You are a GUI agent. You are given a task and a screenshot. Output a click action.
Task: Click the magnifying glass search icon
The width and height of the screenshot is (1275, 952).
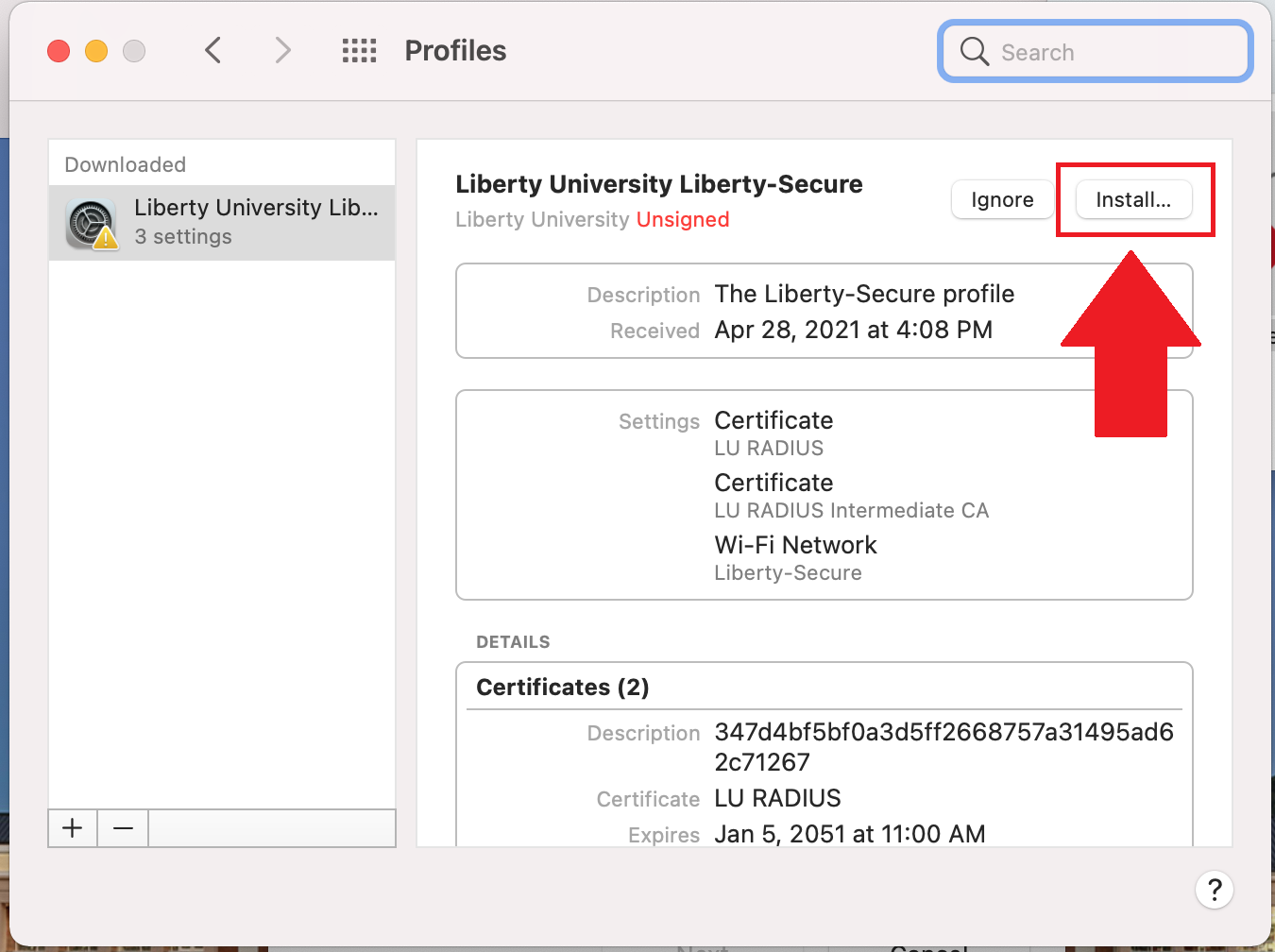974,51
